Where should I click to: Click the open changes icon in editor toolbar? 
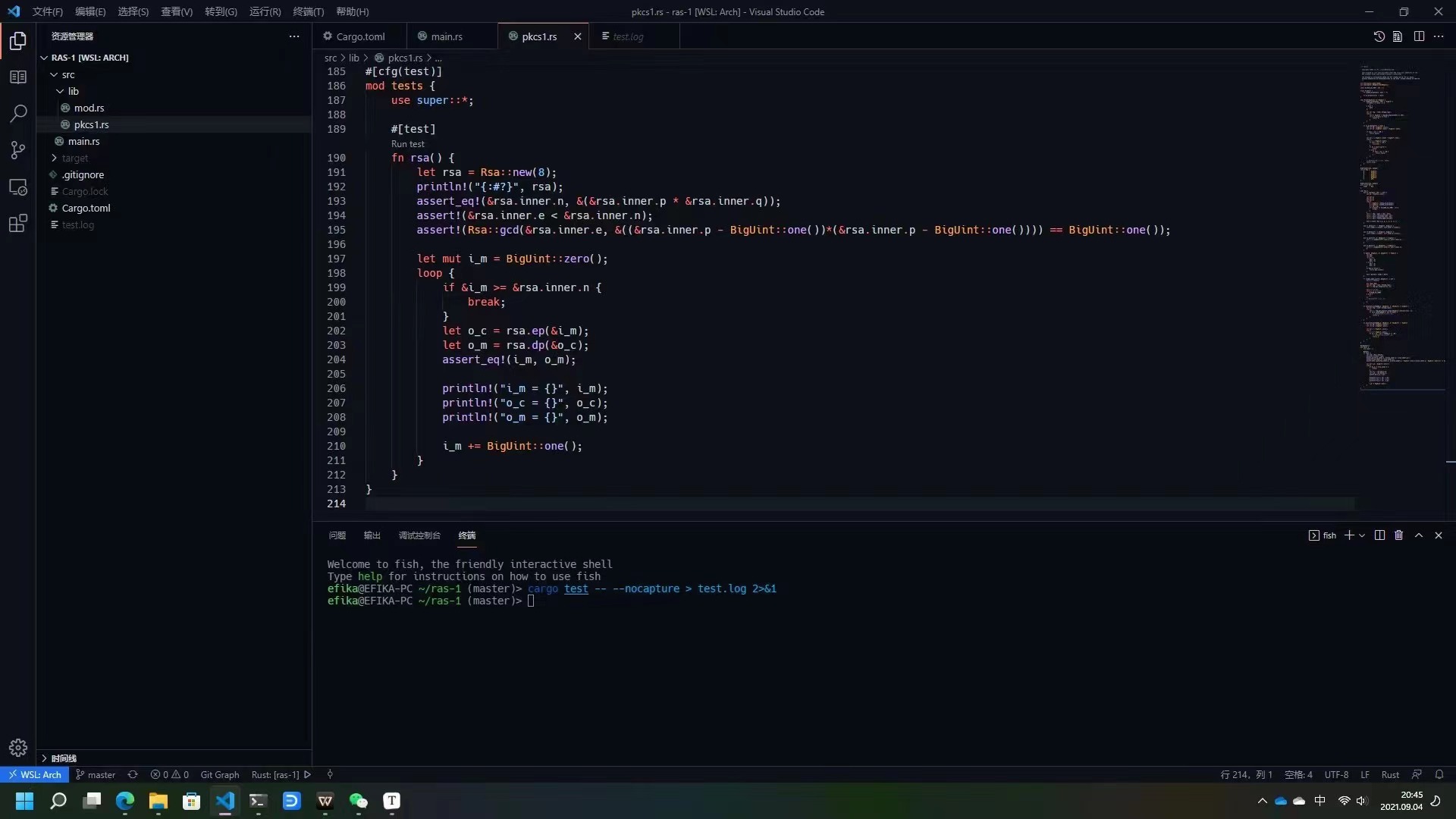[1398, 36]
